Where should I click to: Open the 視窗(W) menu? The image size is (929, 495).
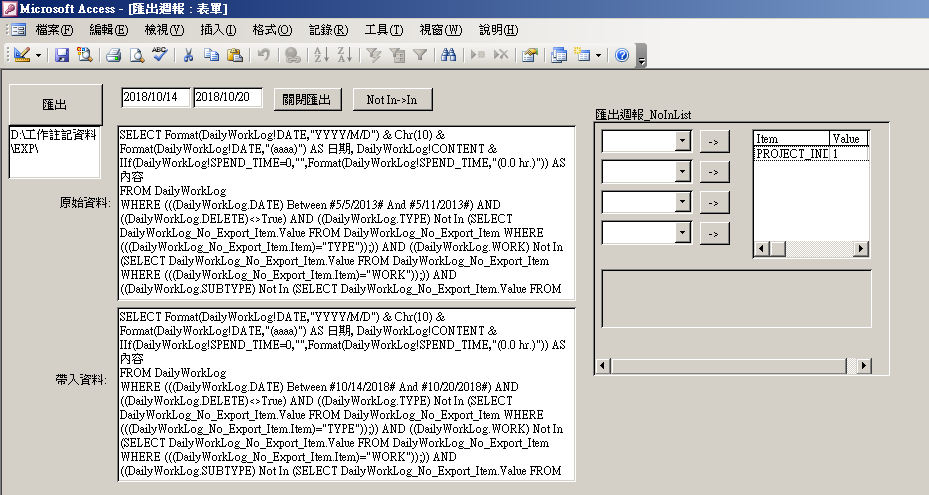(x=440, y=30)
